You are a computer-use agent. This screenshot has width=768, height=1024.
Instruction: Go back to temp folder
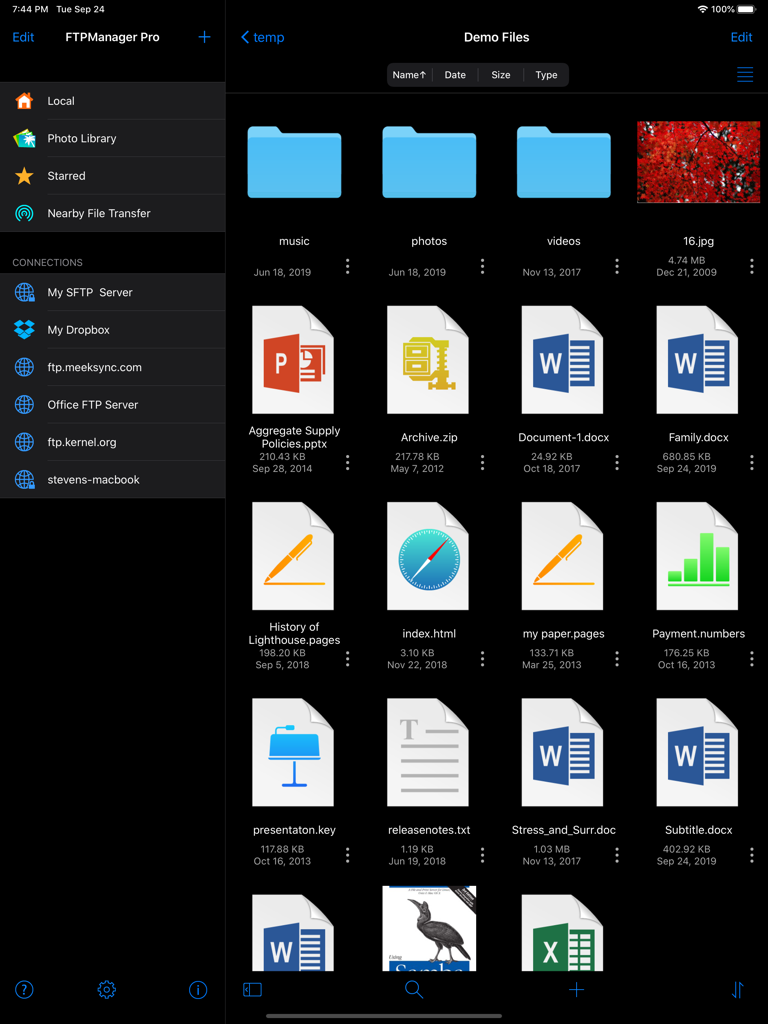click(x=263, y=37)
